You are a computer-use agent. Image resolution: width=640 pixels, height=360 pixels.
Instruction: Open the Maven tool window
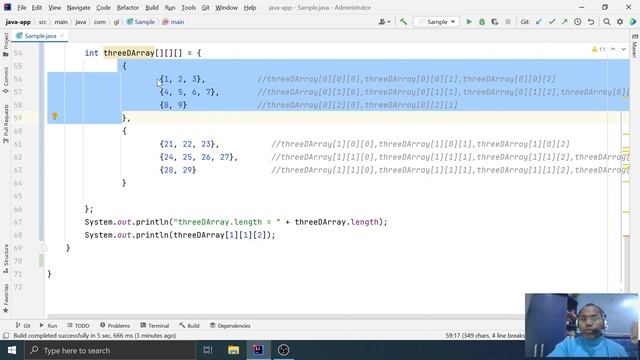click(634, 46)
